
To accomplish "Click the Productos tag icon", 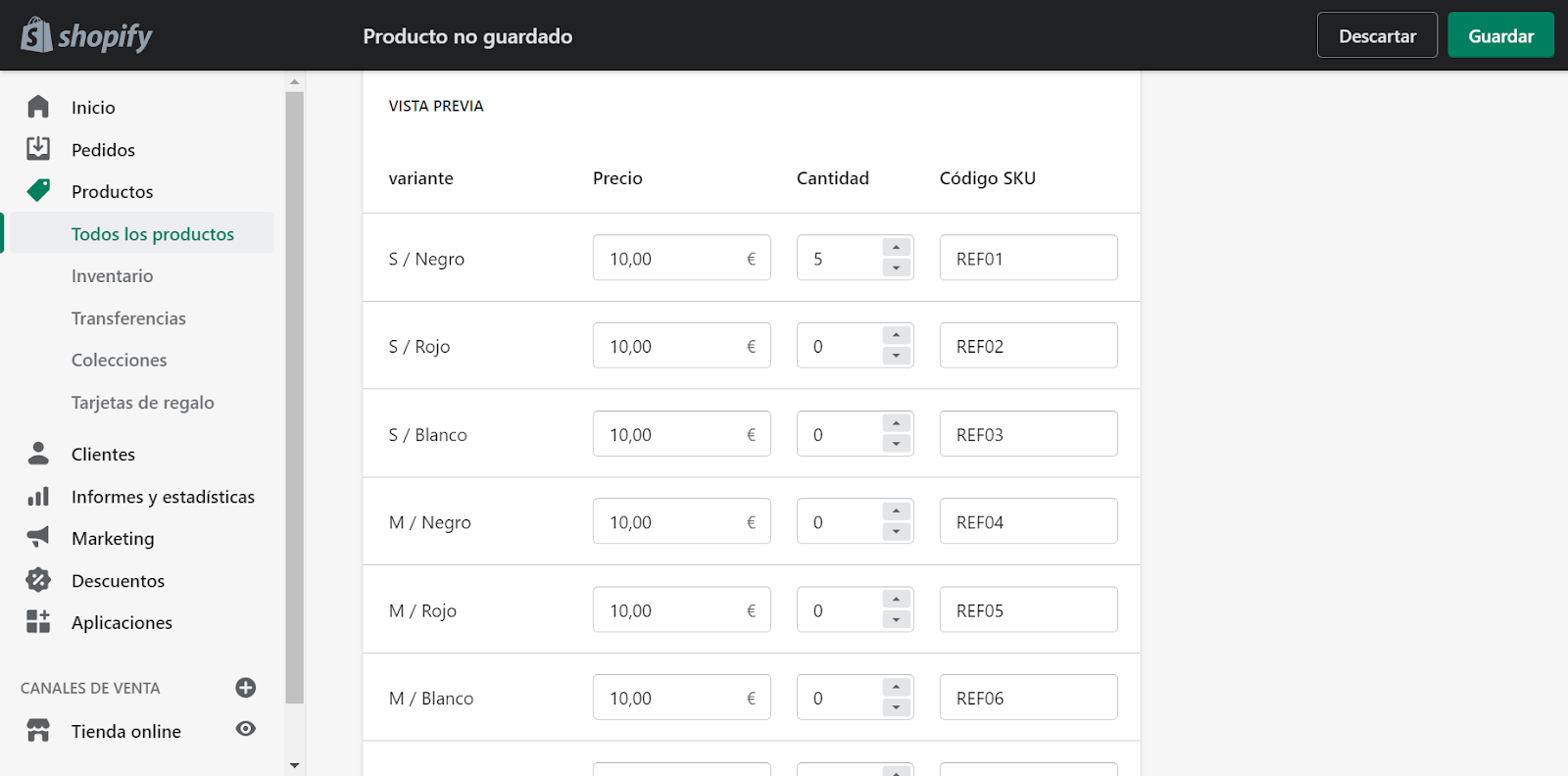I will [x=38, y=191].
